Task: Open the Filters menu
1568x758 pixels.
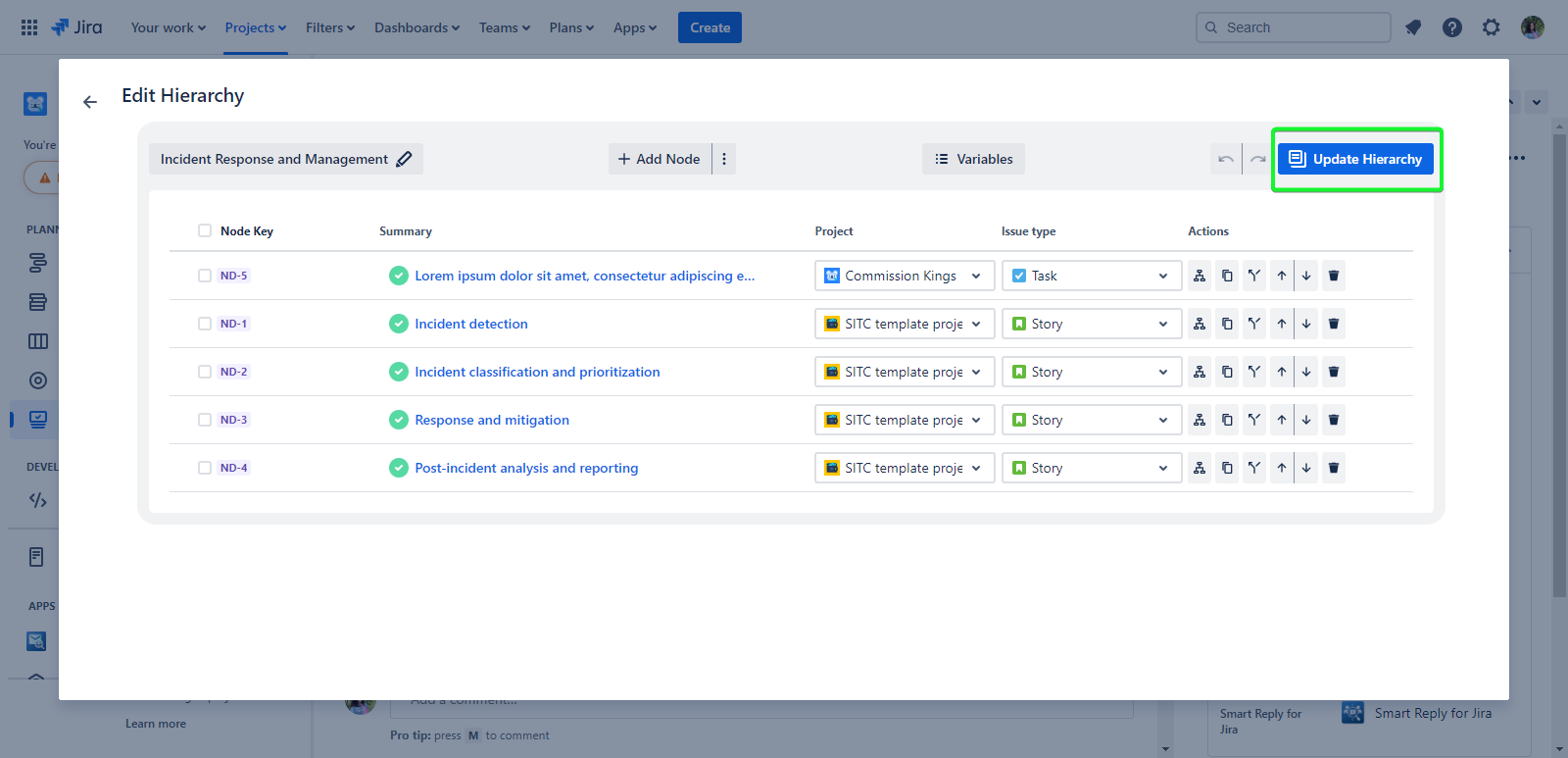Action: tap(329, 27)
